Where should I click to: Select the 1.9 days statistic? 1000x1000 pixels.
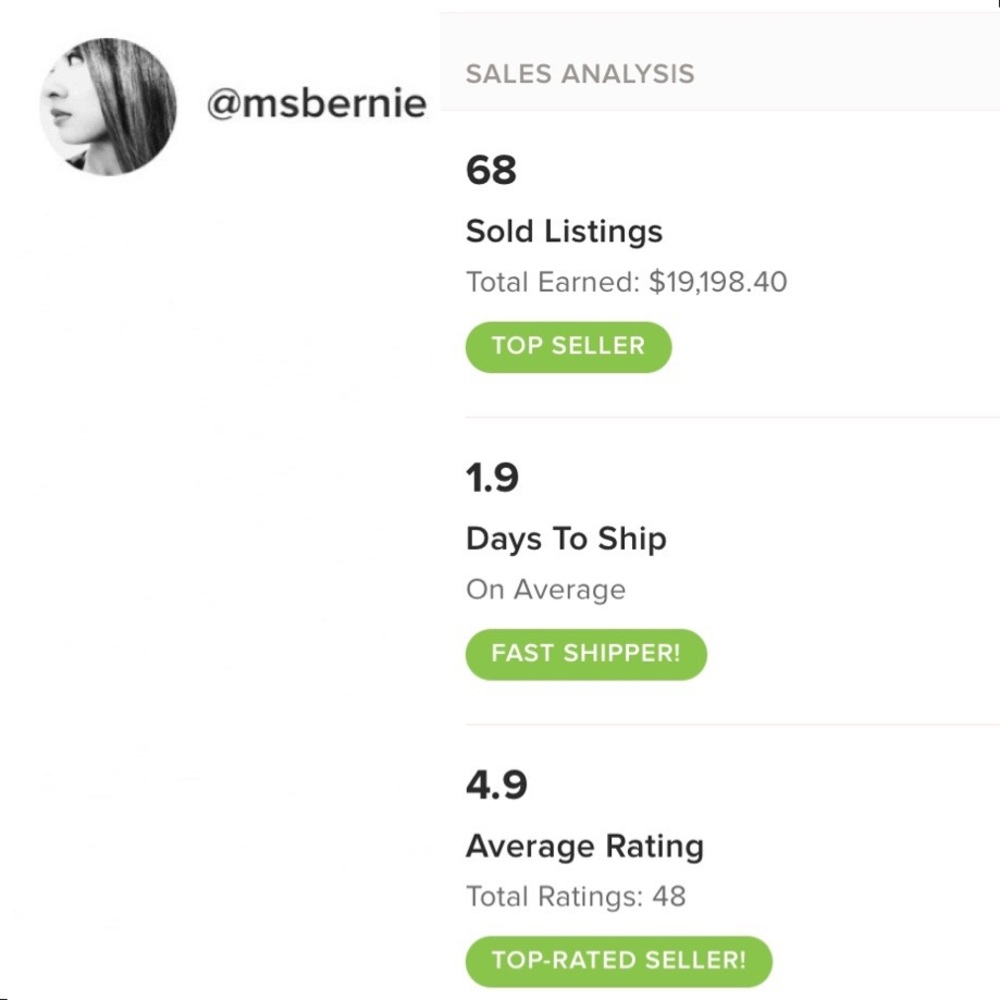point(492,478)
